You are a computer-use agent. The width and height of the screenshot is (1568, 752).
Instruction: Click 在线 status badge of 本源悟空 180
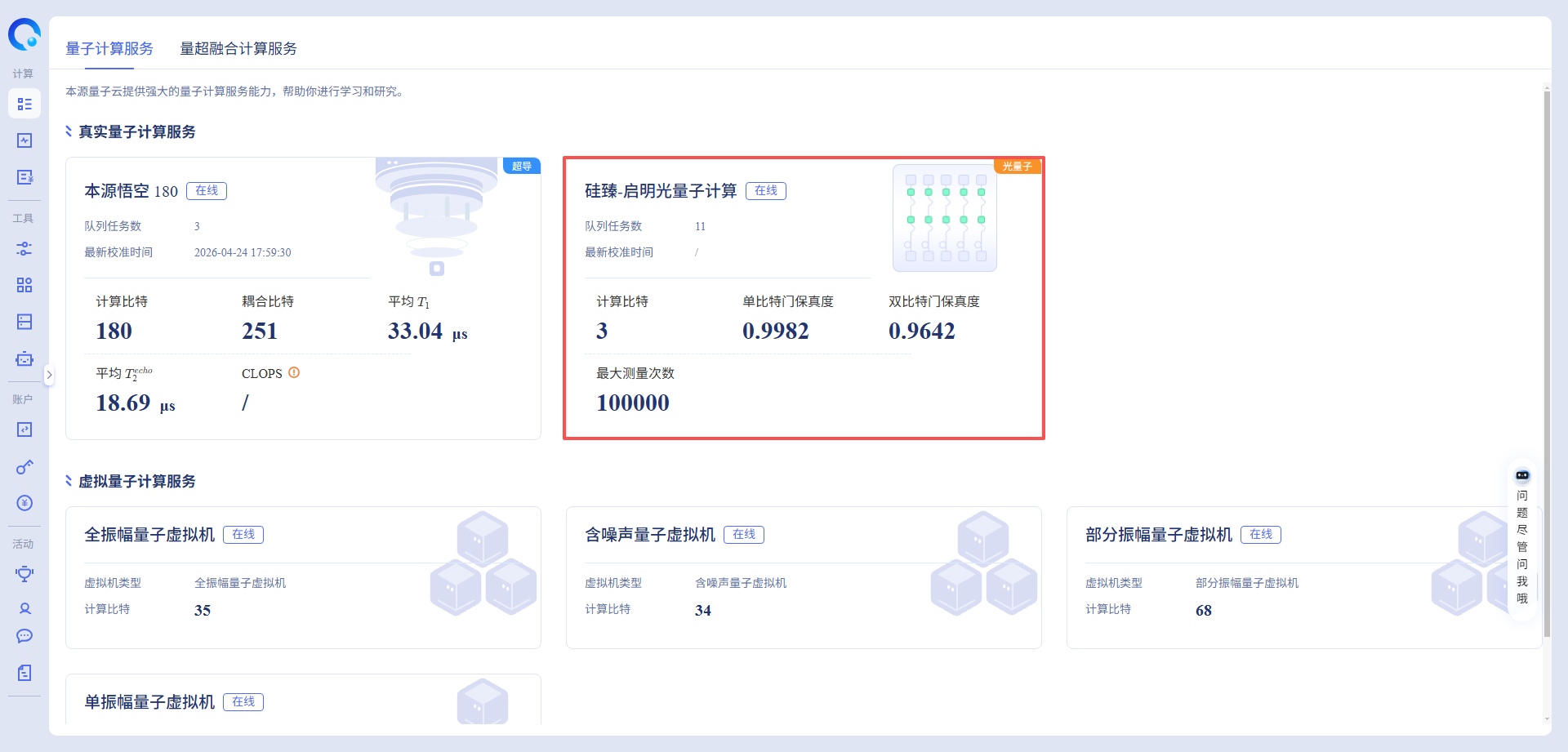(207, 190)
